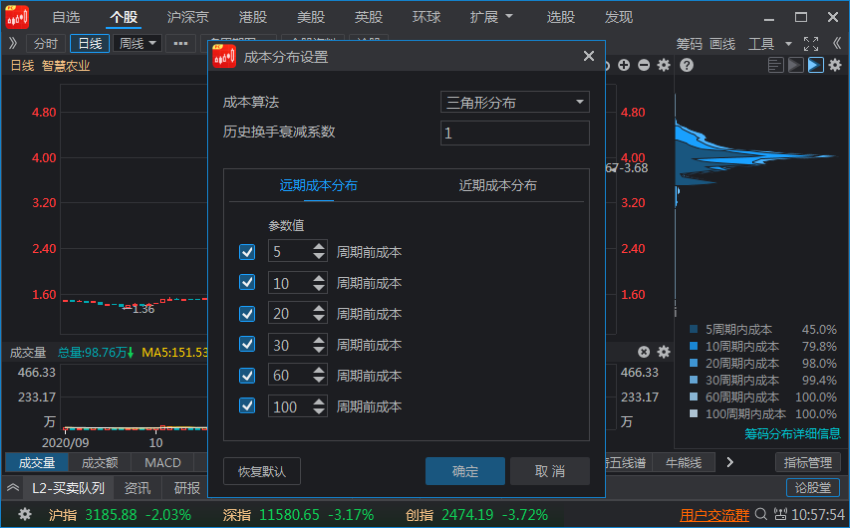Viewport: 850px width, 528px height.
Task: Uncheck the 5-period cost checkbox
Action: coord(248,252)
